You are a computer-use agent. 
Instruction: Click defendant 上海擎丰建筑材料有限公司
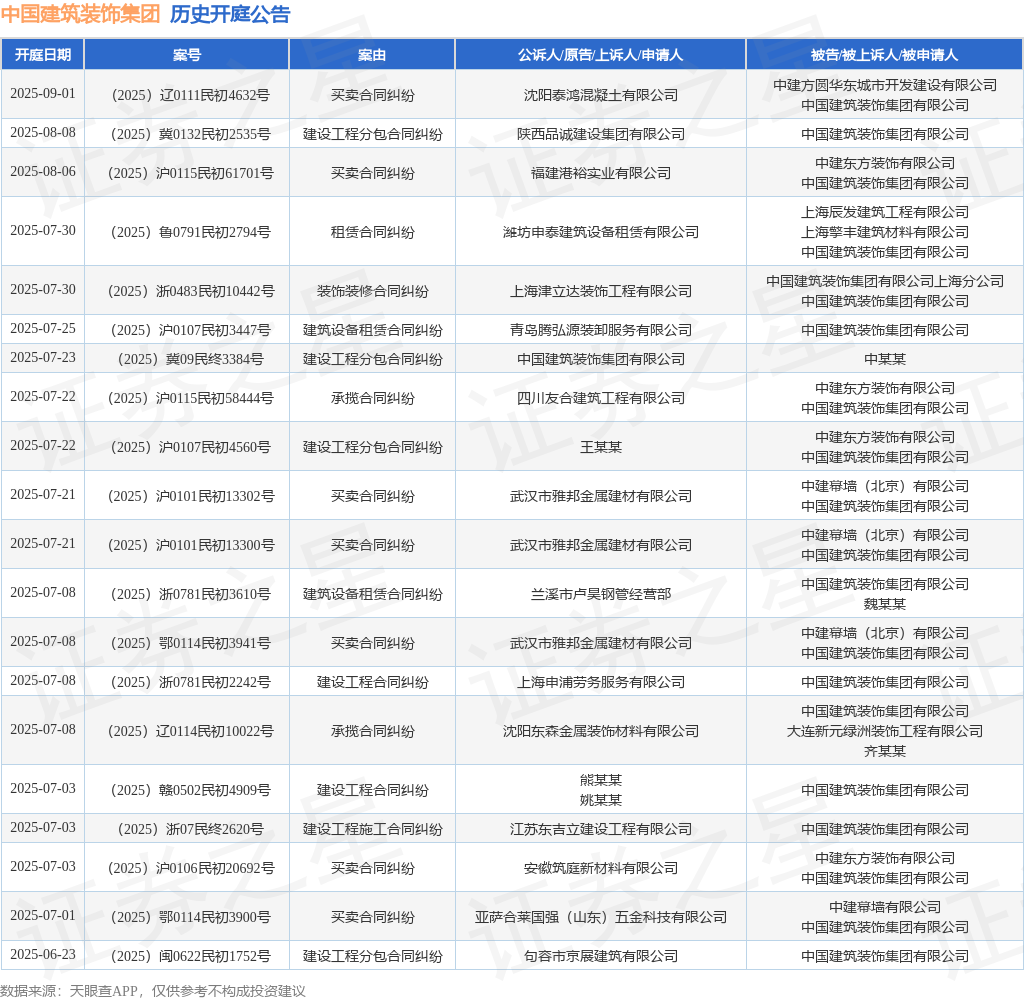click(885, 232)
